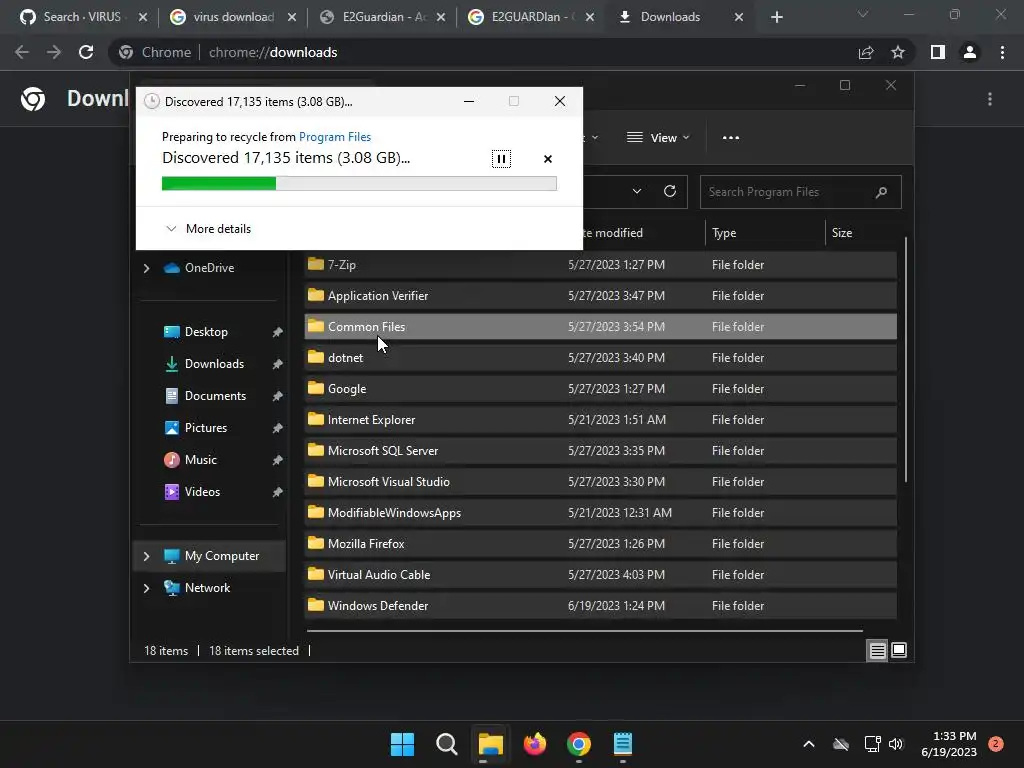Switch to virus download tab
The height and width of the screenshot is (768, 1024).
point(232,17)
